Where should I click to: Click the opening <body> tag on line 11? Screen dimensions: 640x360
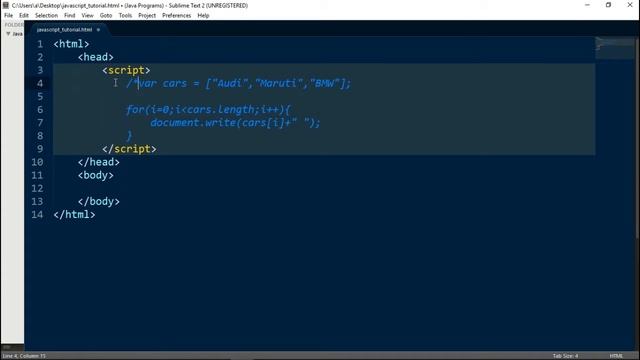[x=96, y=175]
